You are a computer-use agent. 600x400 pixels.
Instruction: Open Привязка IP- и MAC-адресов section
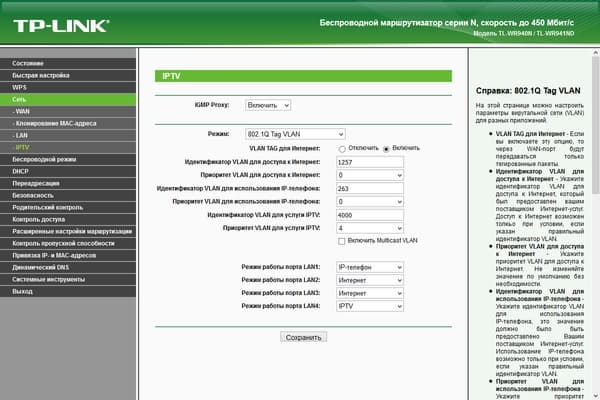(68, 255)
